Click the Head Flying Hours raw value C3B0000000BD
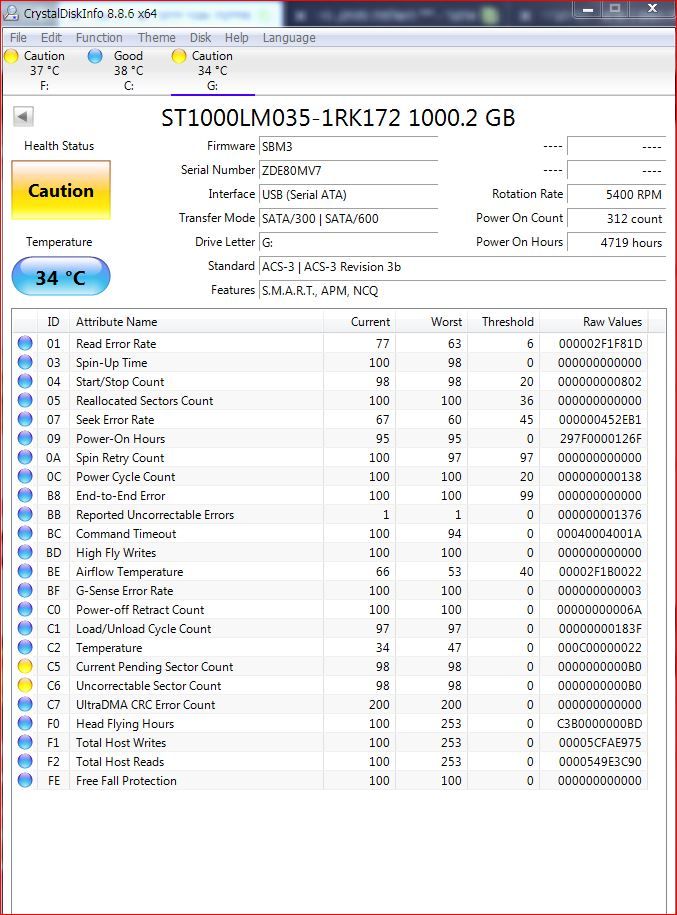The height and width of the screenshot is (915, 677). click(x=599, y=724)
